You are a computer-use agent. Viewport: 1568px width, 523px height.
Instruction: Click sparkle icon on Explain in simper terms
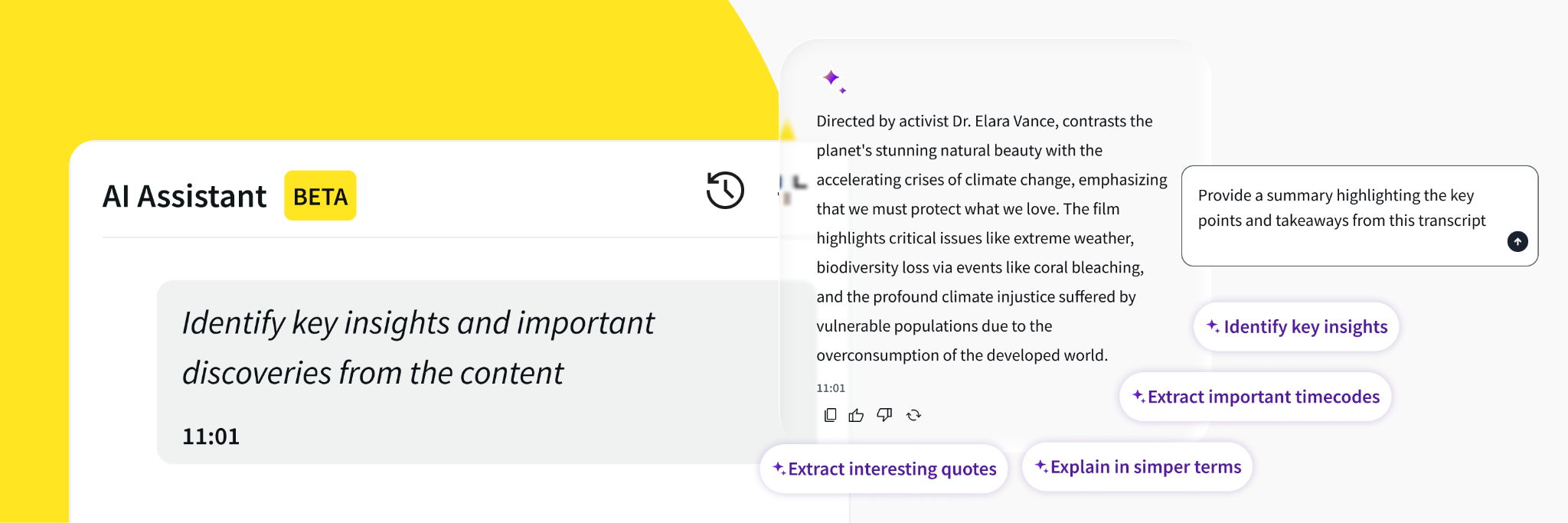1041,466
